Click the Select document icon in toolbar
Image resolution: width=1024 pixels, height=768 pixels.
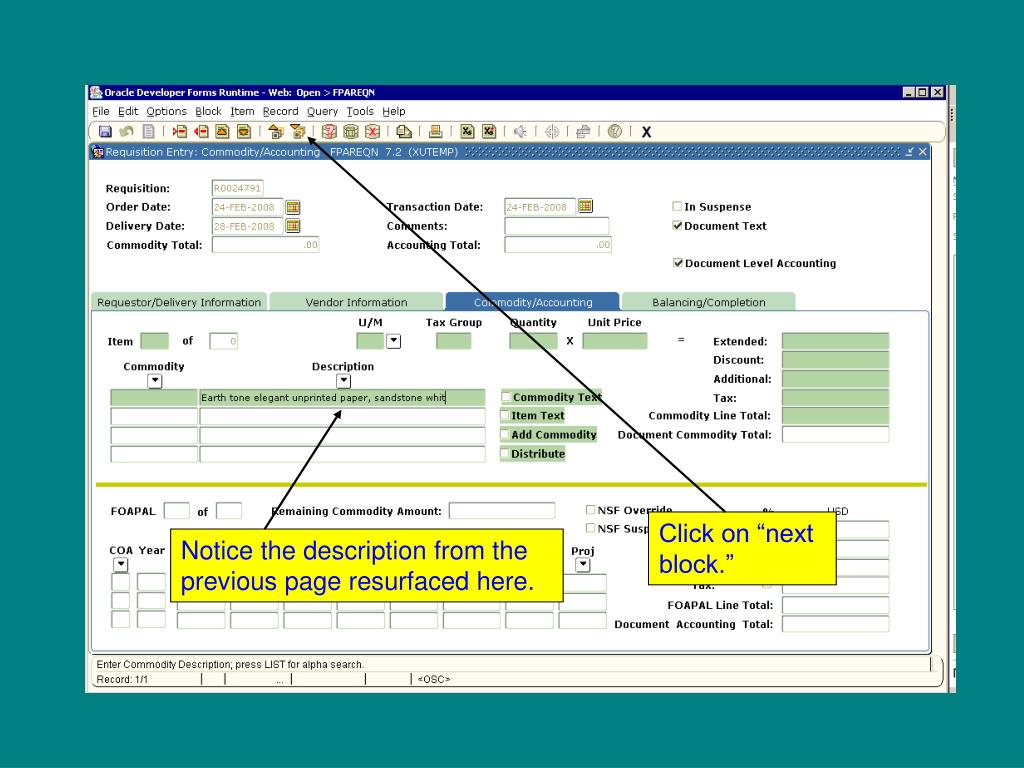148,131
